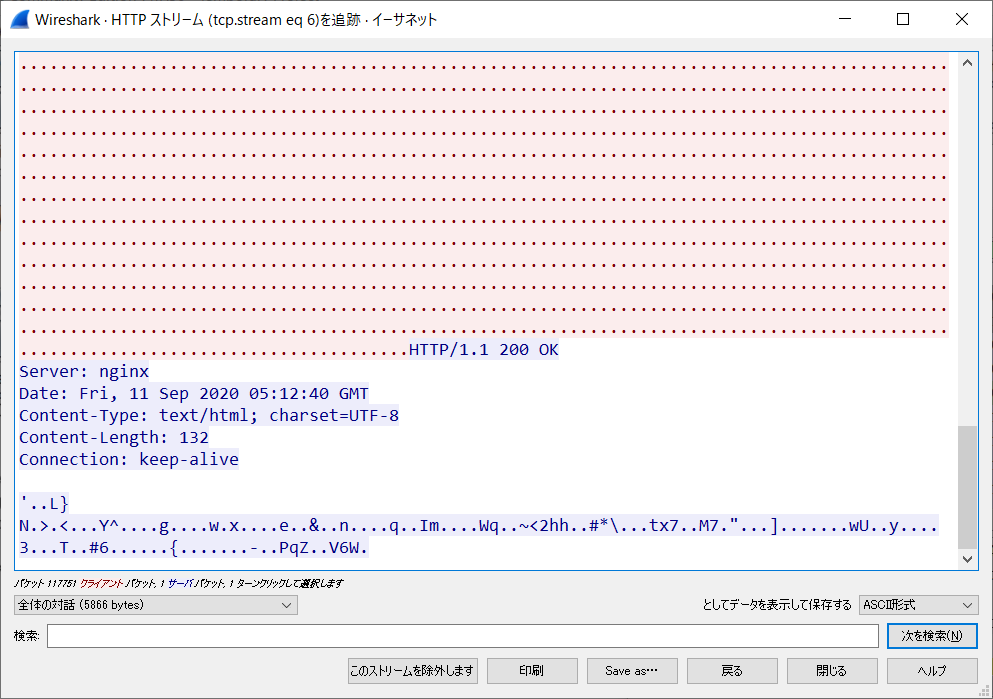The image size is (993, 699).
Task: Click the Content-Type: text/html header line
Action: [209, 415]
